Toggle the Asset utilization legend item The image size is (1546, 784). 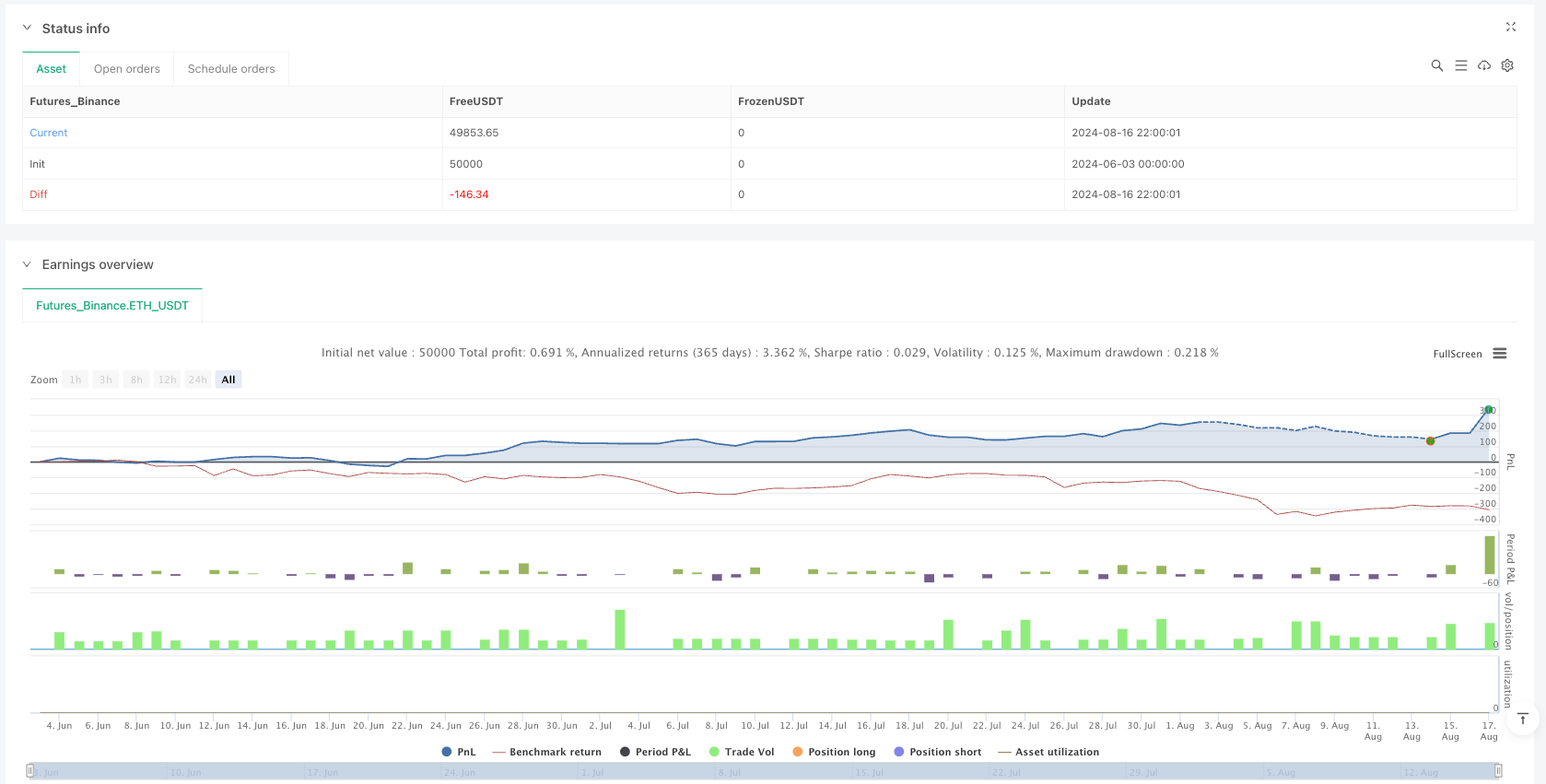coord(1048,752)
